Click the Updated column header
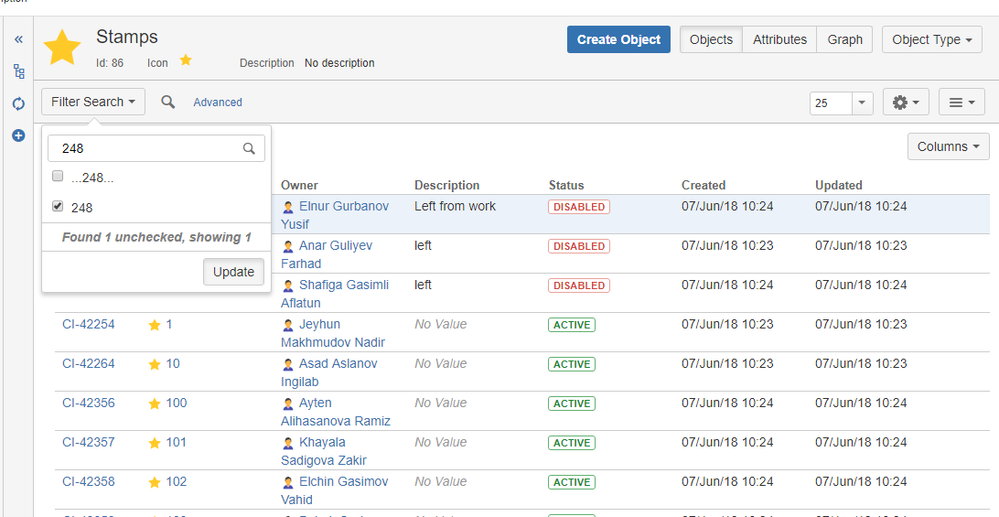Viewport: 999px width, 517px height. click(838, 186)
